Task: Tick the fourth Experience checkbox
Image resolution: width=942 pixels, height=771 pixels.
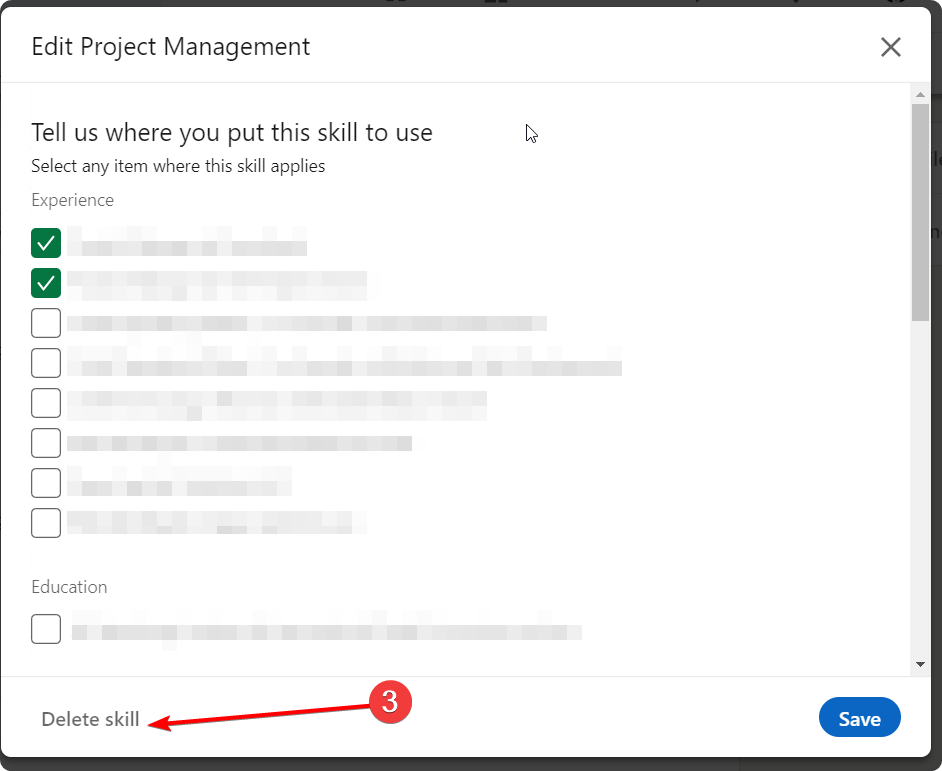Action: [46, 363]
